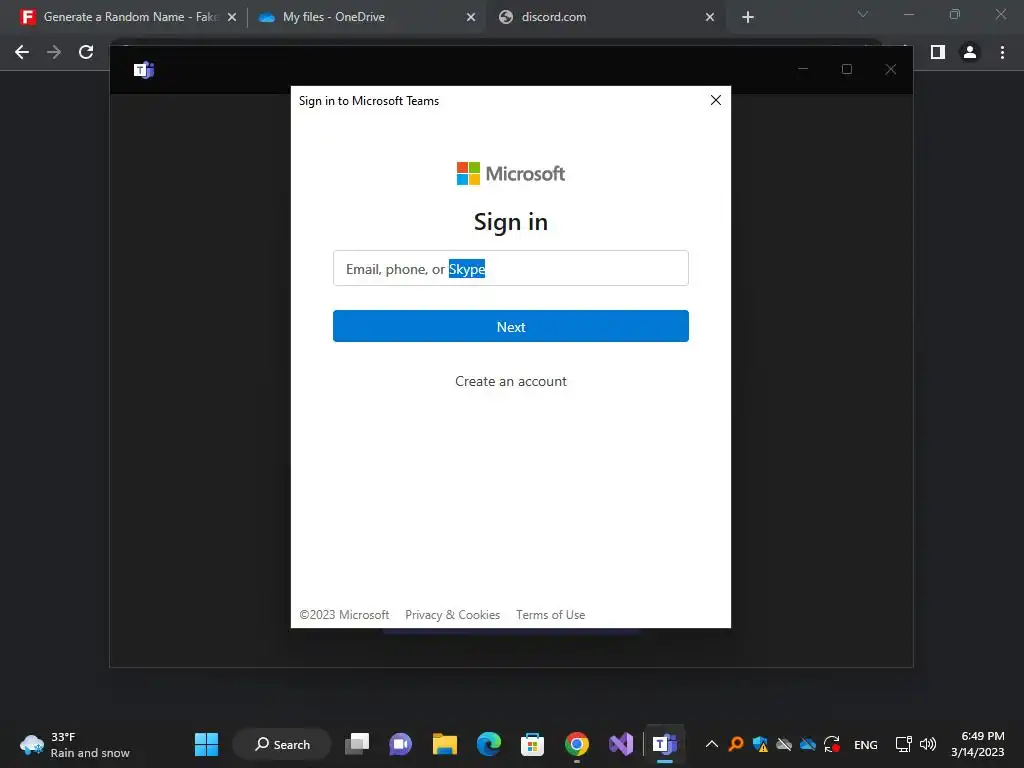This screenshot has width=1024, height=768.
Task: Close the Sign in to Microsoft Teams dialog
Action: pos(716,100)
